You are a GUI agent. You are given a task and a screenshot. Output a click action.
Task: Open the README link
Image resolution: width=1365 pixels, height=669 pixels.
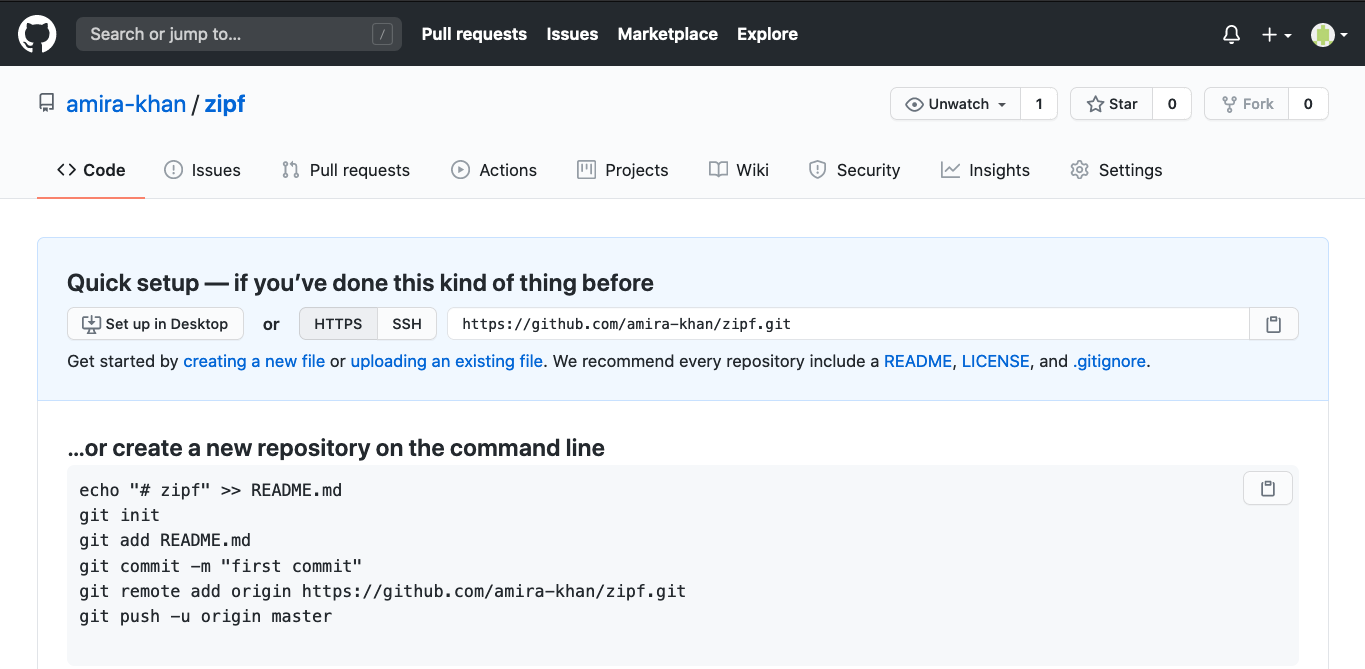tap(918, 361)
